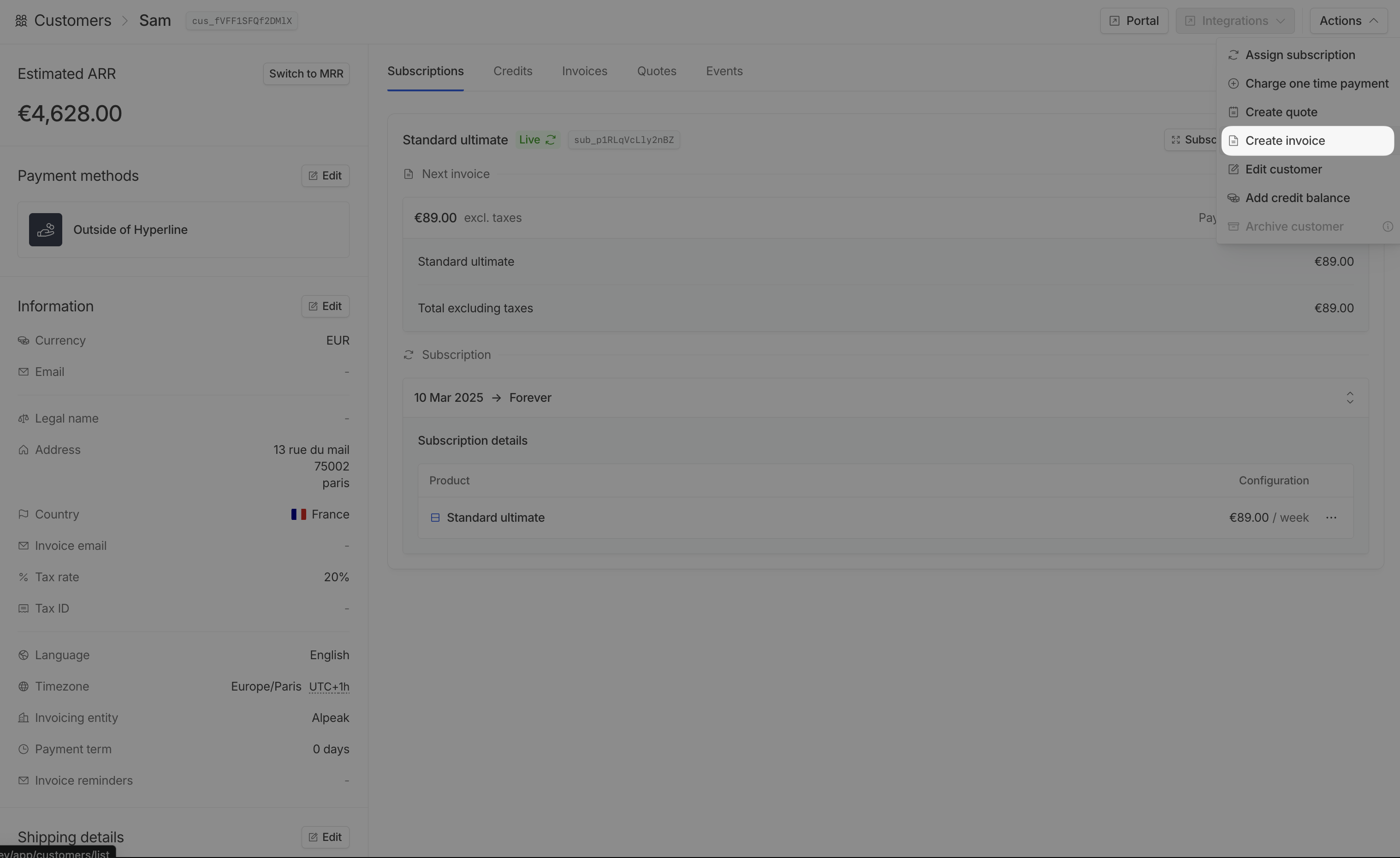1400x858 pixels.
Task: Click the France flag icon
Action: click(x=298, y=514)
